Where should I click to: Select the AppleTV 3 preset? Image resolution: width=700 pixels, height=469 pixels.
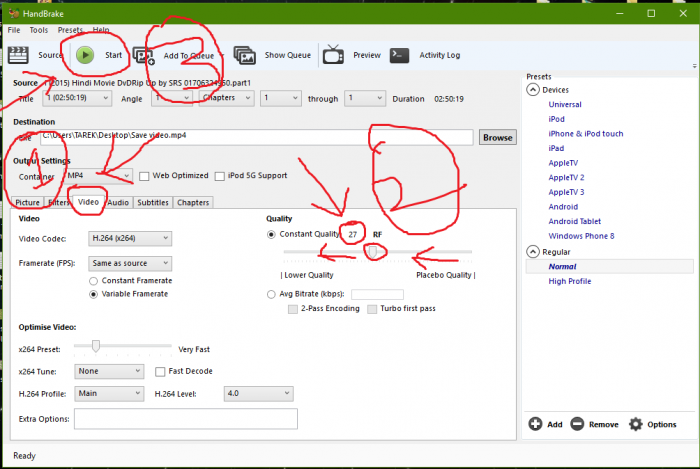pos(566,192)
